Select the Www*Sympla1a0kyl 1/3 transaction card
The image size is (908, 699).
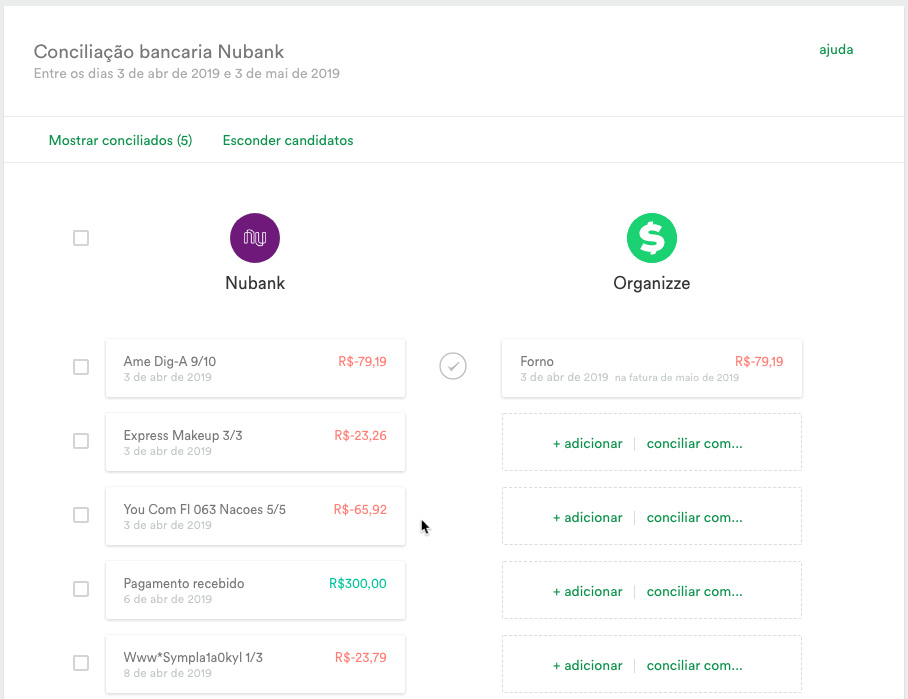(x=255, y=664)
